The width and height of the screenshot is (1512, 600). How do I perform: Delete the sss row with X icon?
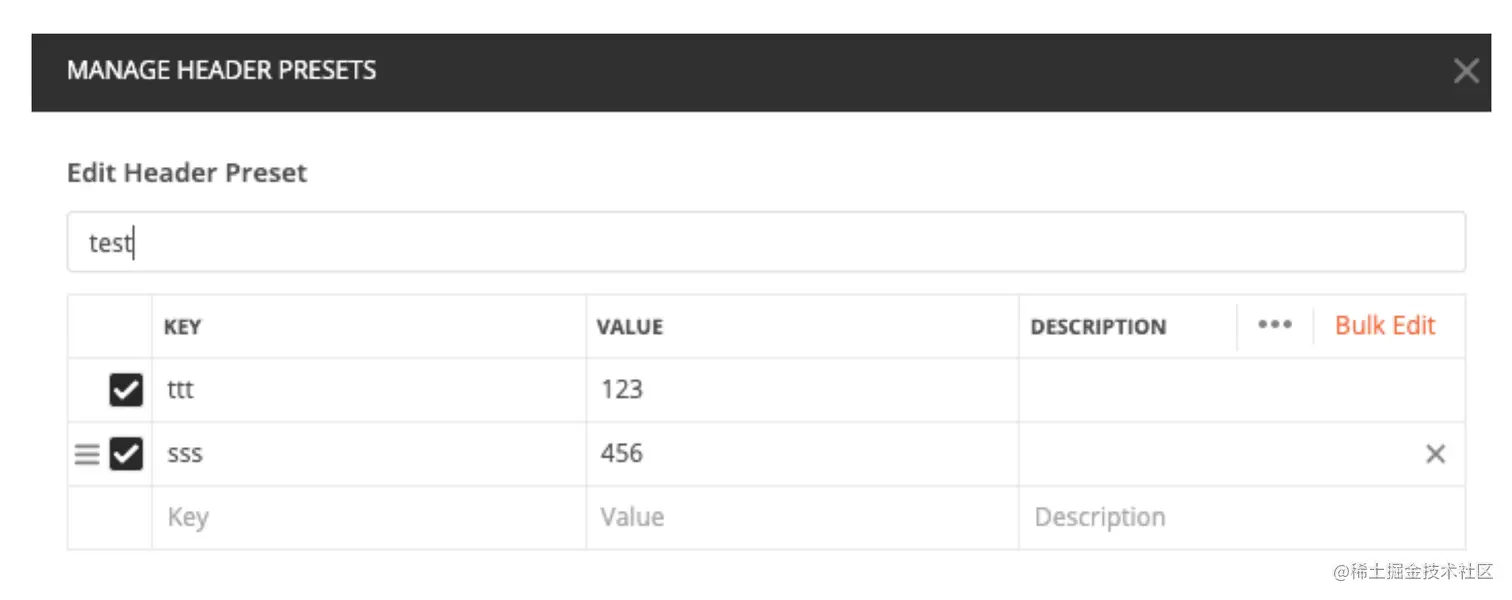[1435, 454]
